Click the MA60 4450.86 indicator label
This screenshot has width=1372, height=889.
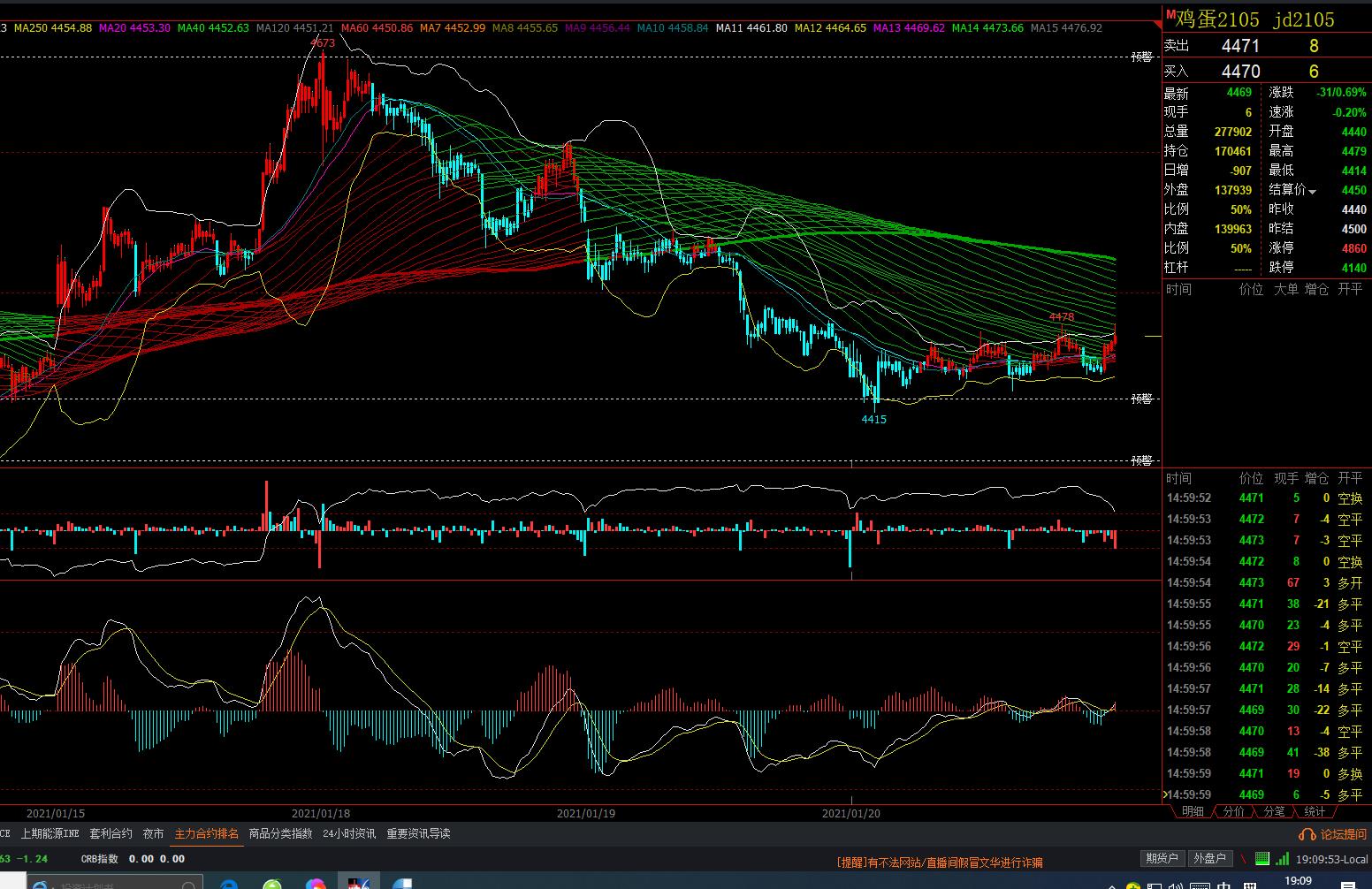[x=377, y=28]
